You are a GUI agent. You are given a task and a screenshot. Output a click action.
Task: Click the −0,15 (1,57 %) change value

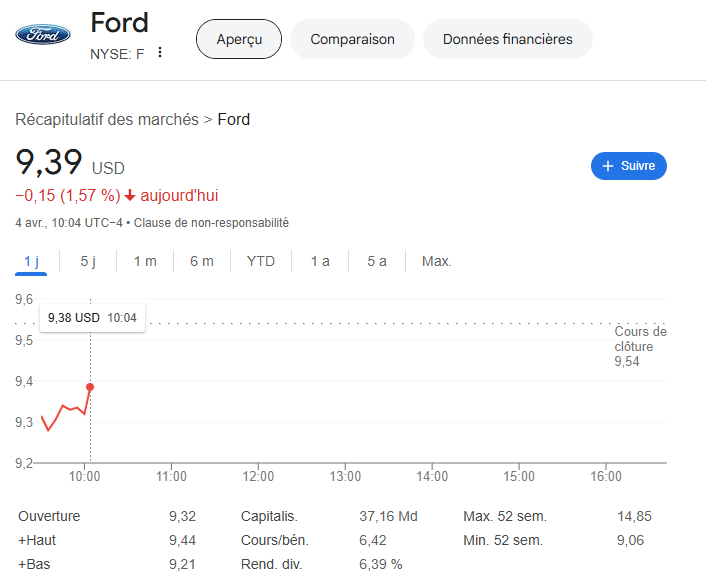tap(68, 195)
